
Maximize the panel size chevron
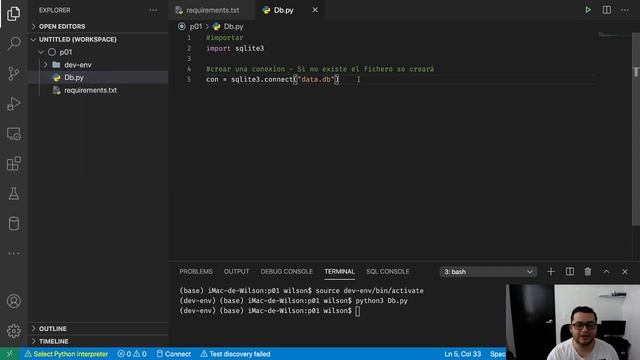pyautogui.click(x=607, y=271)
